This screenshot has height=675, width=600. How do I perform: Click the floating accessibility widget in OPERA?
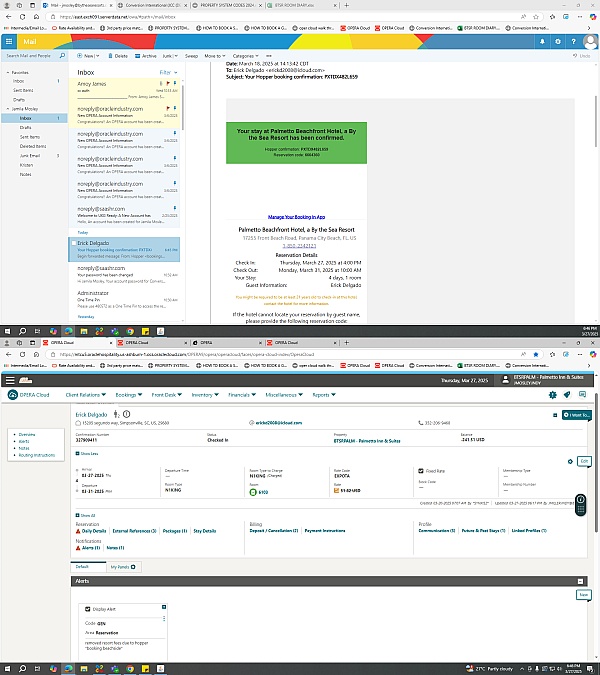581,505
